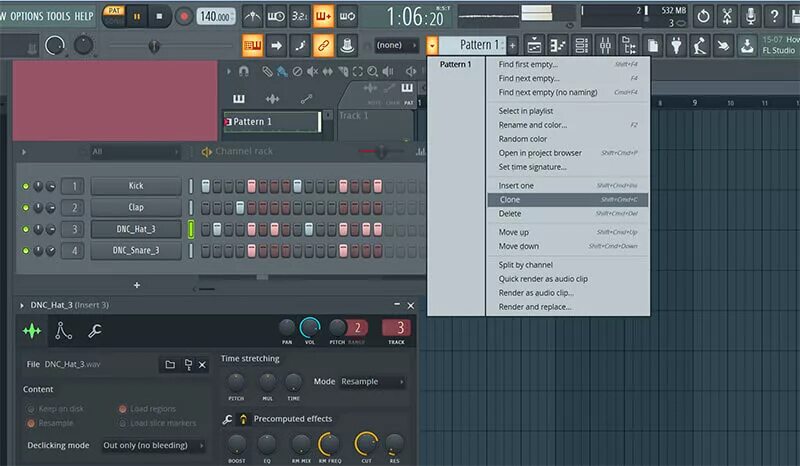Add a channel with plus button
Screen dimensions: 800x466
pyautogui.click(x=137, y=285)
